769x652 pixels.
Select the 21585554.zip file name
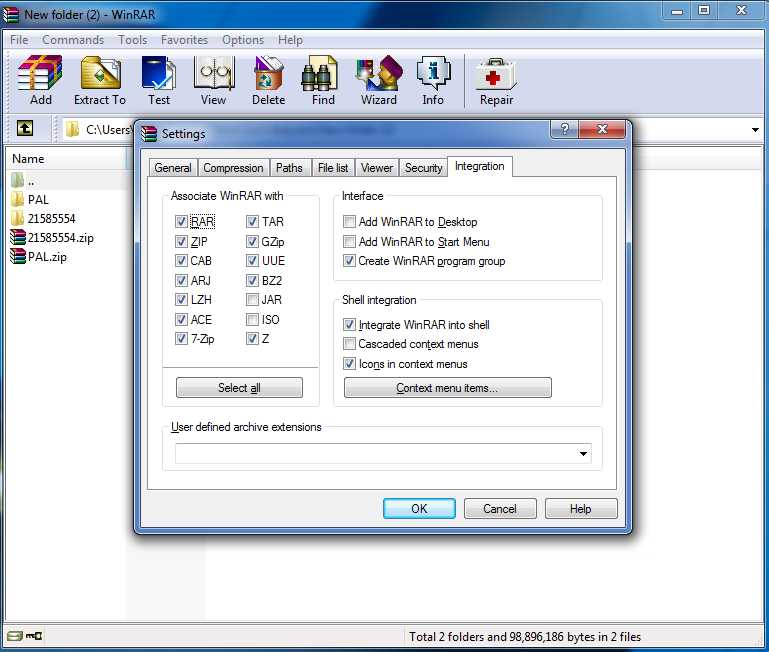(x=61, y=237)
